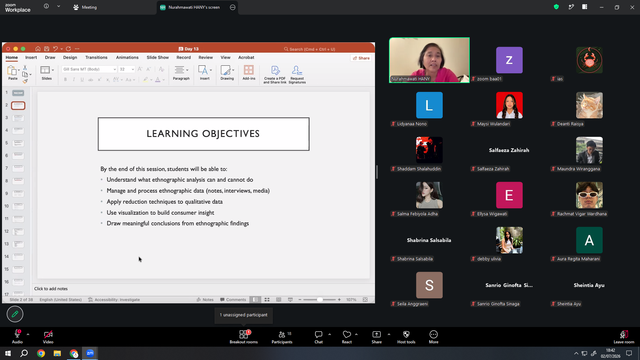Select slide 8 thumbnail in slide panel
Viewport: 640px width, 360px height.
18,181
